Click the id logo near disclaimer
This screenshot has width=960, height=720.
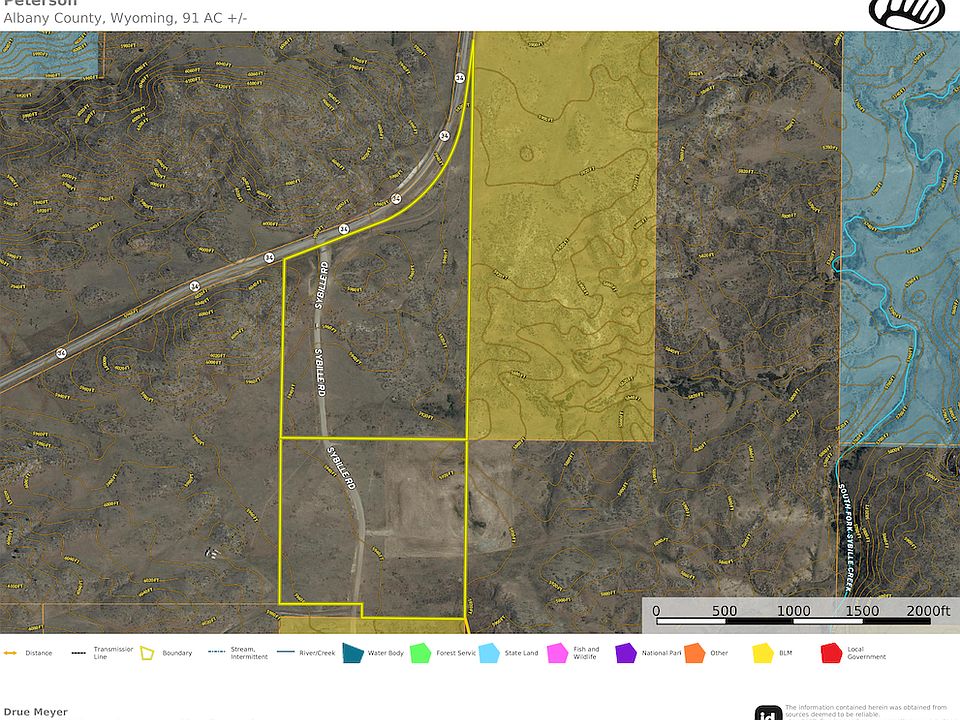point(767,712)
